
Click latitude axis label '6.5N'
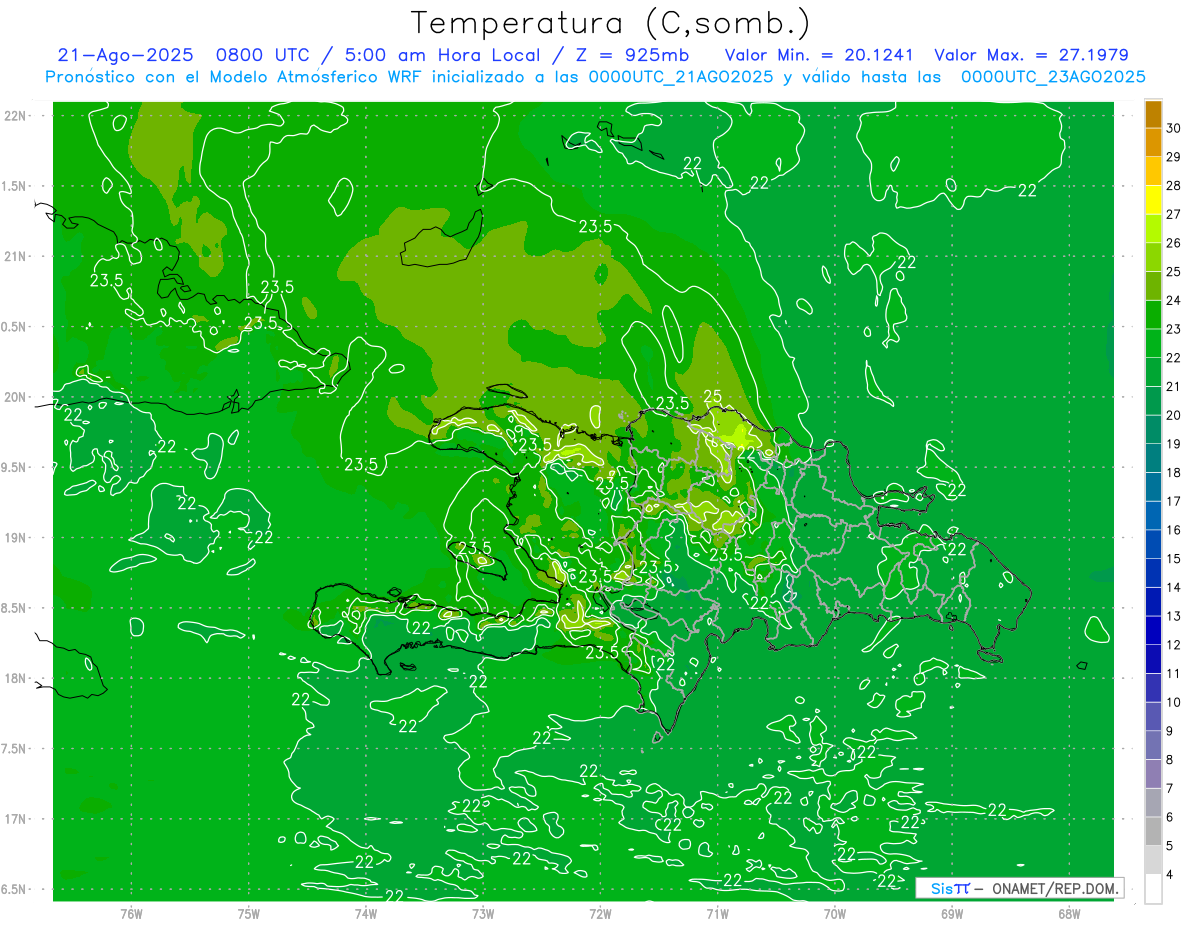click(x=14, y=889)
